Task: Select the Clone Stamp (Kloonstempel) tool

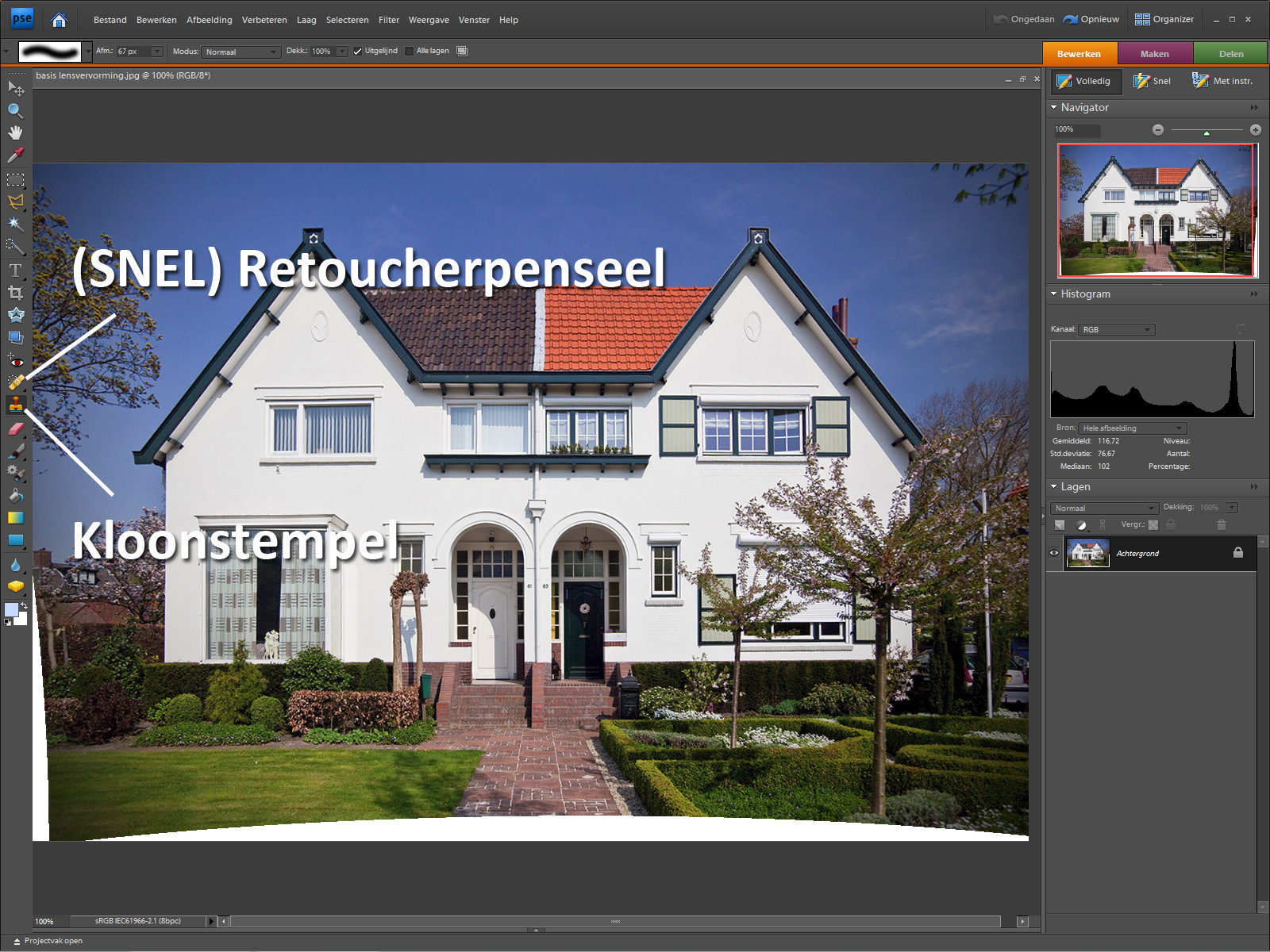Action: click(x=15, y=405)
